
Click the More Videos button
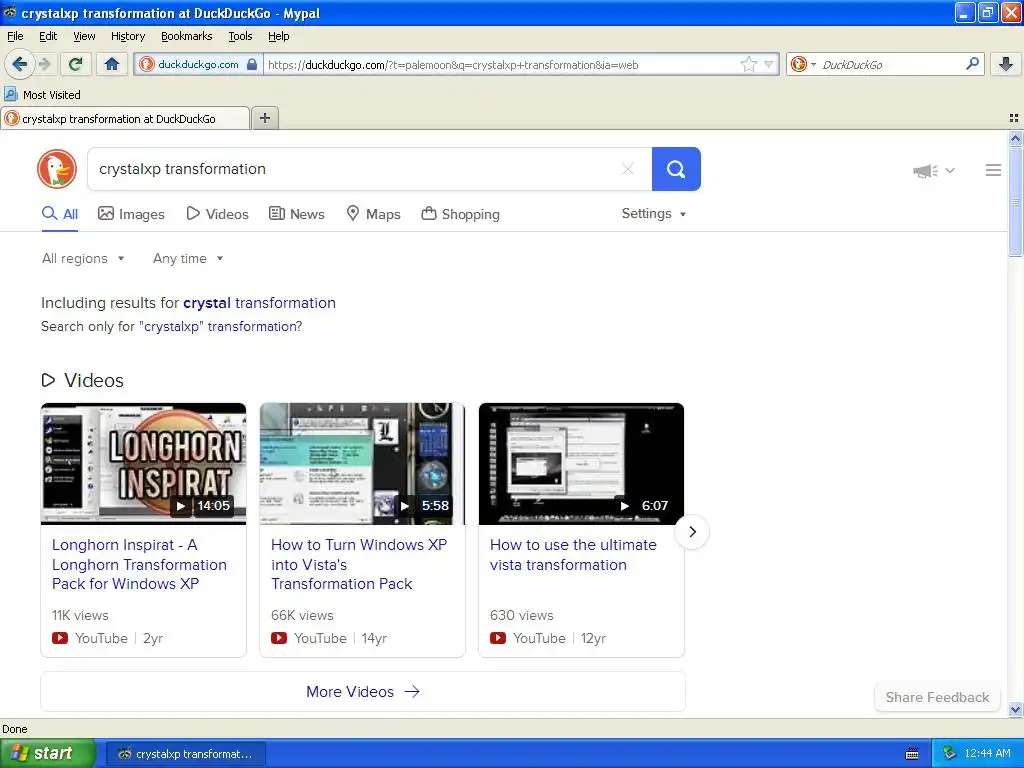[362, 692]
